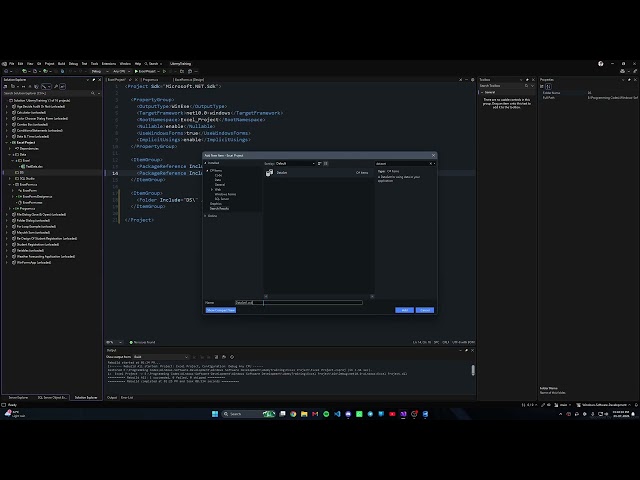The height and width of the screenshot is (480, 640).
Task: Select Student Registration (unloaded) project
Action: point(38,244)
